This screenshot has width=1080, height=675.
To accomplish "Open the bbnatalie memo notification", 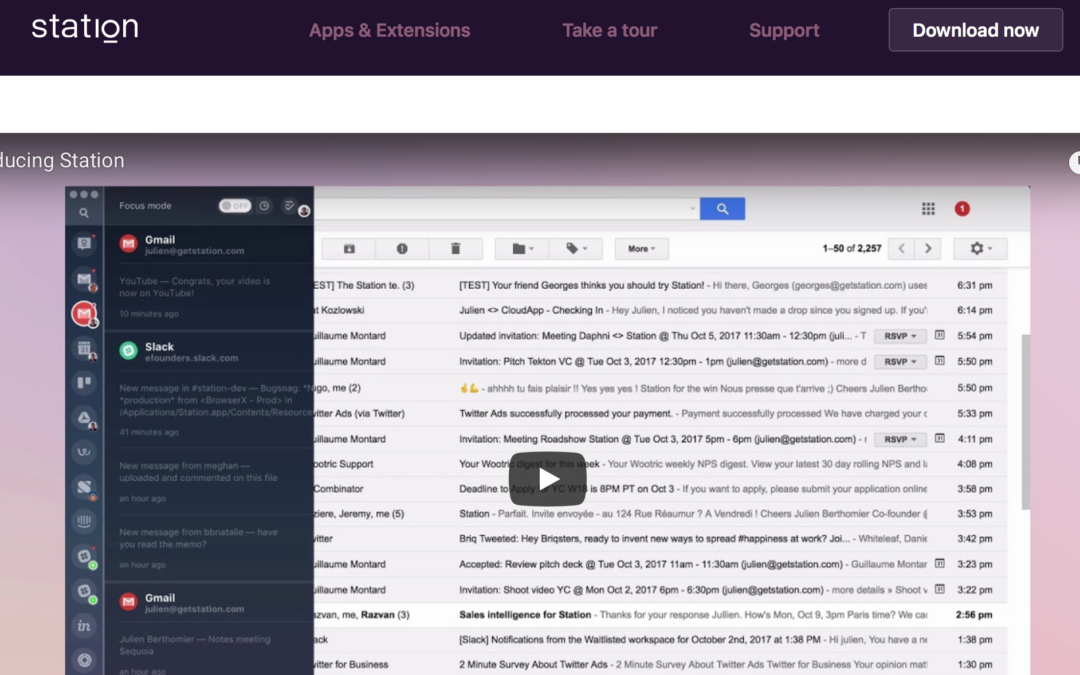I will [x=209, y=547].
